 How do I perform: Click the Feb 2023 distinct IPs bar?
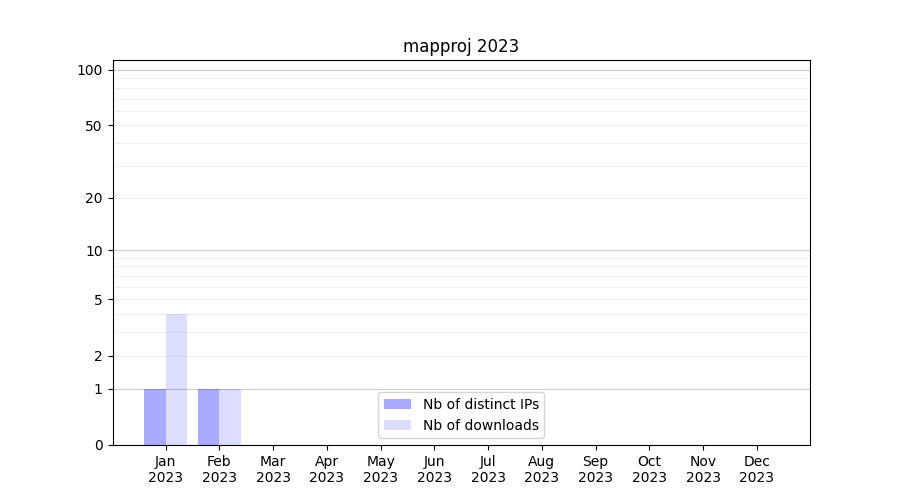[208, 417]
